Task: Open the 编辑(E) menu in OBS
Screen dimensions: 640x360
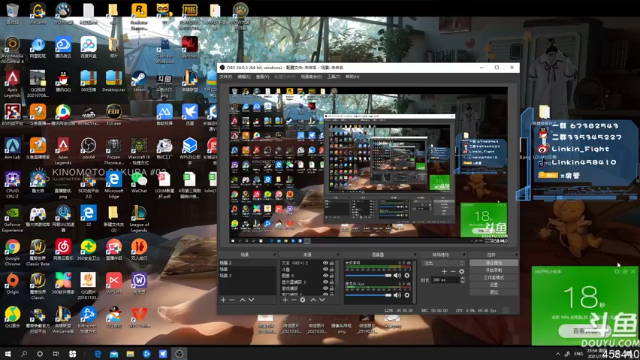Action: pyautogui.click(x=244, y=77)
